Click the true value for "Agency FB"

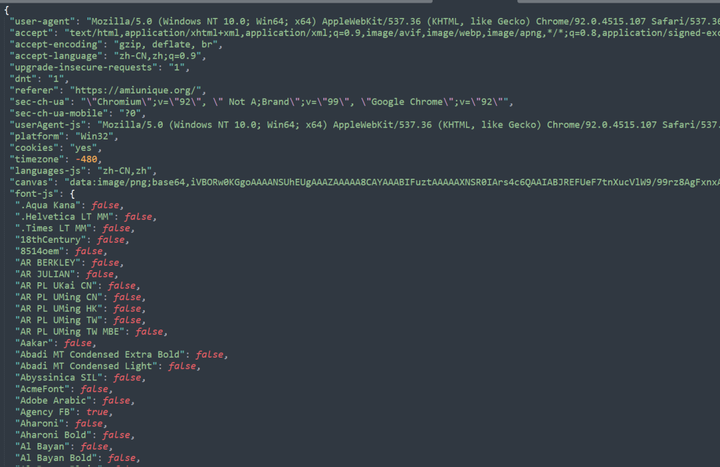[97, 412]
